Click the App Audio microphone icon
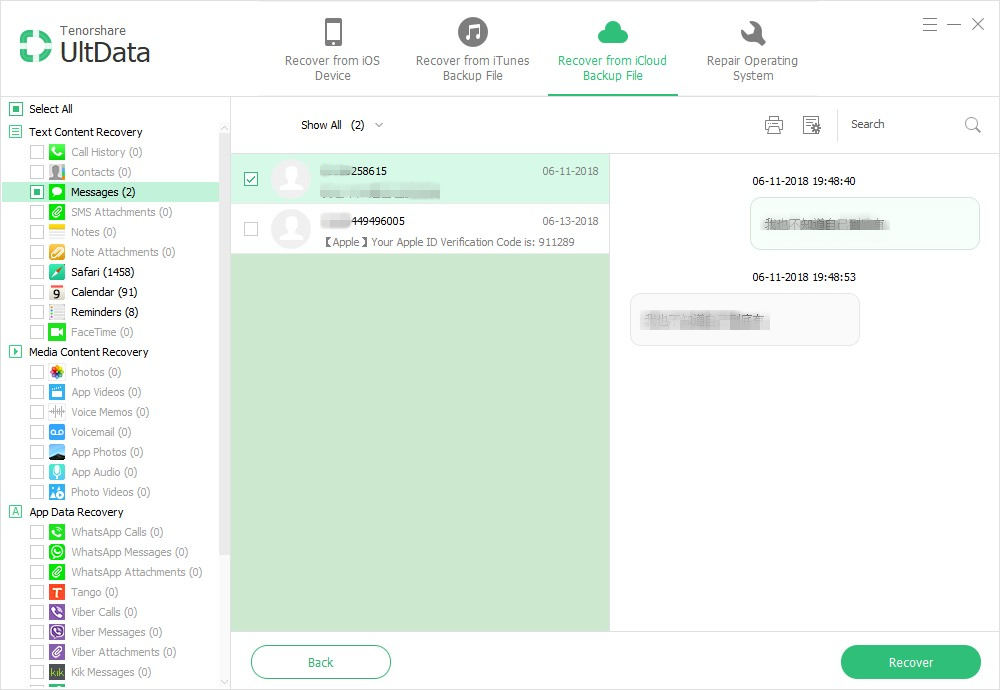 [57, 472]
